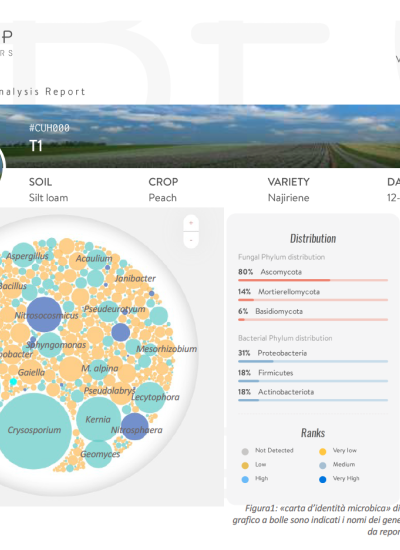Click the Very High rank blue dot
Viewport: 400px width, 550px height.
click(323, 479)
